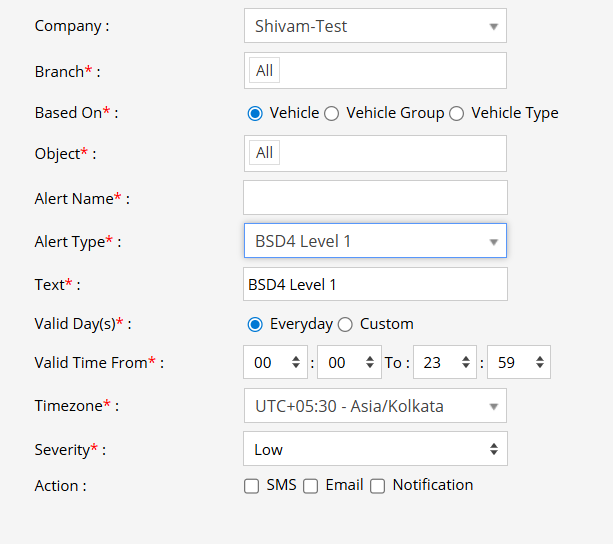The width and height of the screenshot is (613, 544).
Task: Select the Vehicle radio button
Action: 255,113
